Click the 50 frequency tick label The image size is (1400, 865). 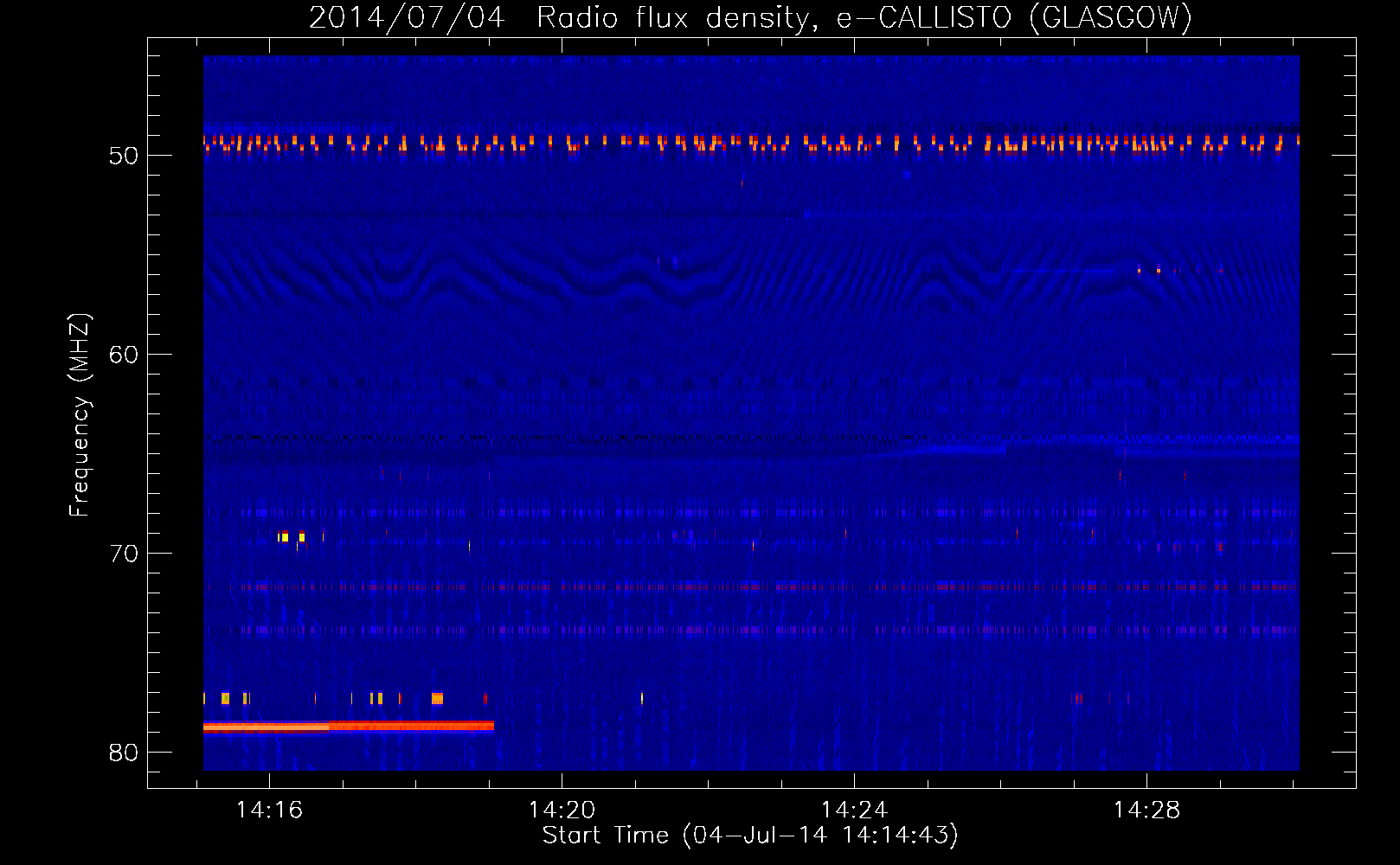pos(124,156)
